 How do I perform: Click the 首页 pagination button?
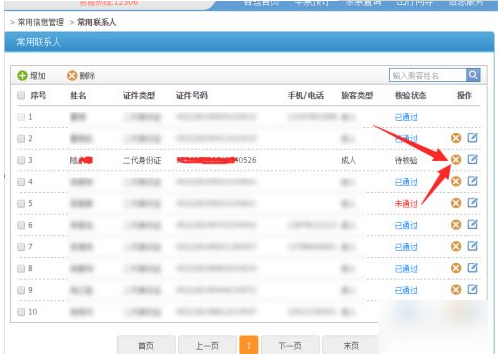(146, 345)
